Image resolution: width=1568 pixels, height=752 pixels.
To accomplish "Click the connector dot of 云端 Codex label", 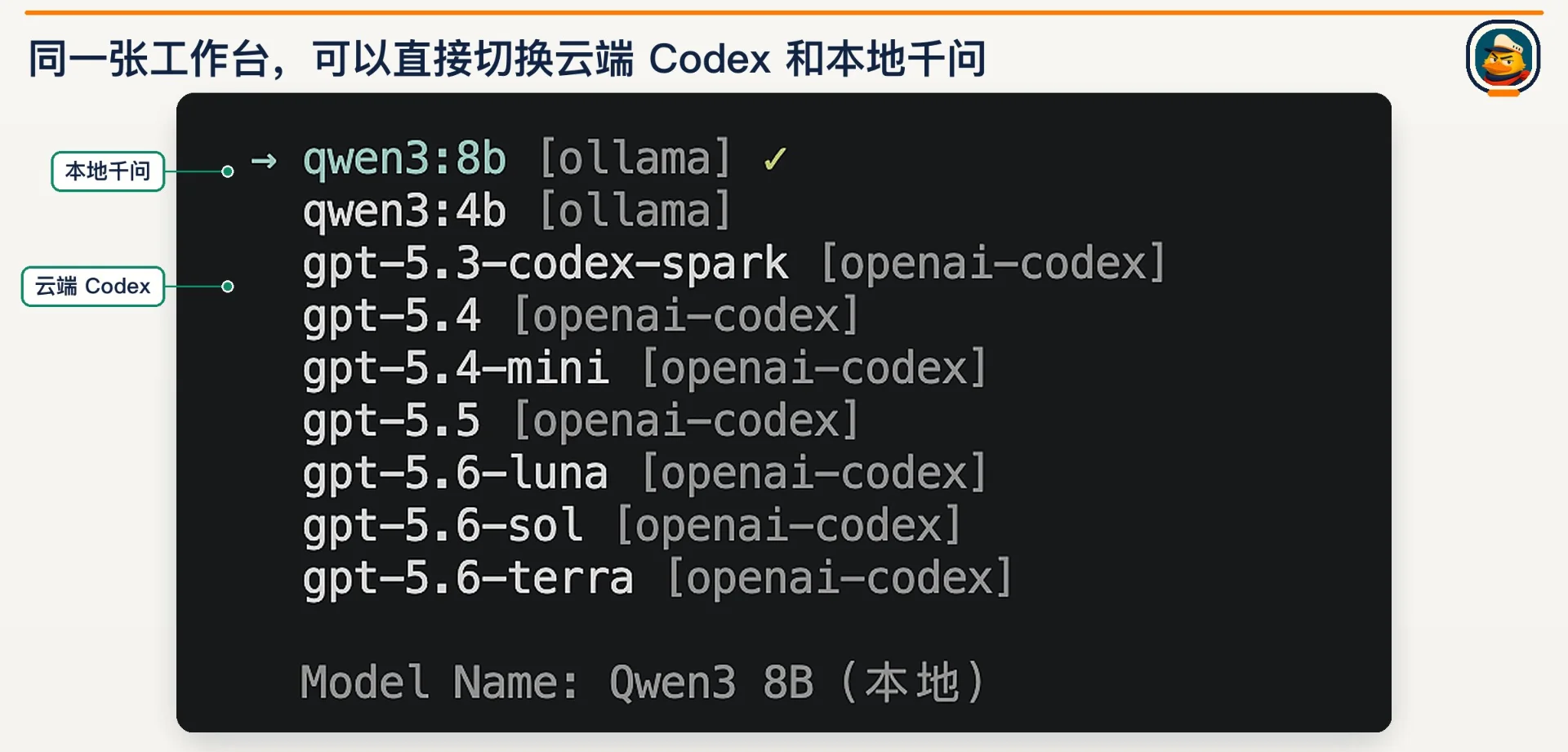I will (228, 287).
